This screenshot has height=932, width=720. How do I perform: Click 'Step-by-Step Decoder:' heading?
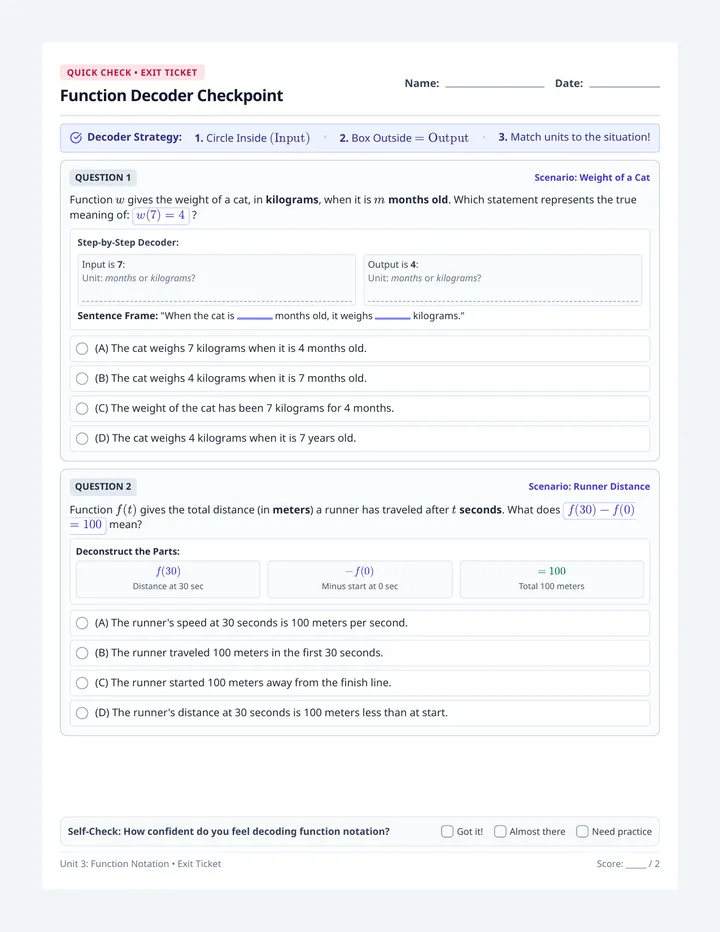click(x=128, y=243)
